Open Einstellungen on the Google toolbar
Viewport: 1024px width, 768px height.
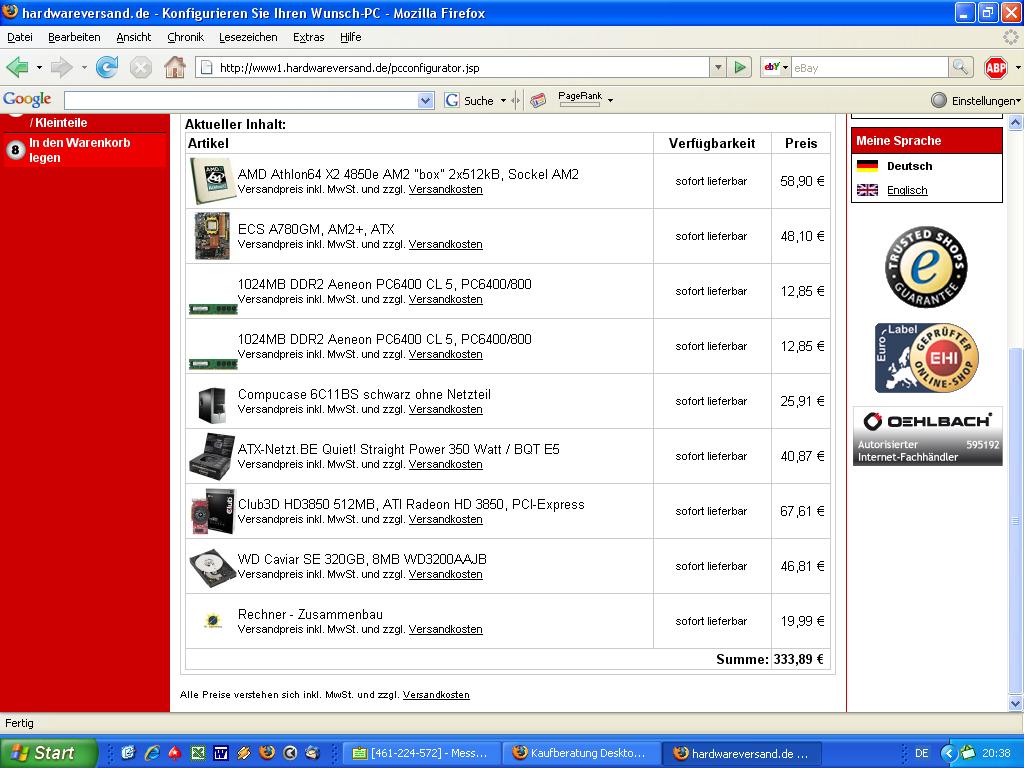[x=976, y=101]
